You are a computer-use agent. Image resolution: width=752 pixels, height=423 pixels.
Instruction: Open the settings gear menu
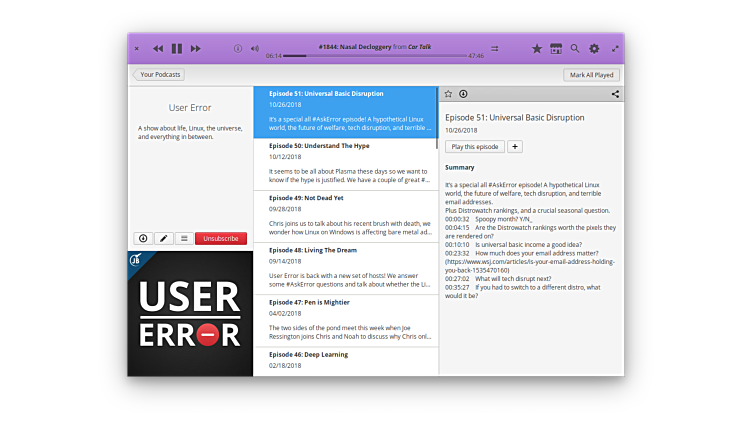click(x=594, y=48)
